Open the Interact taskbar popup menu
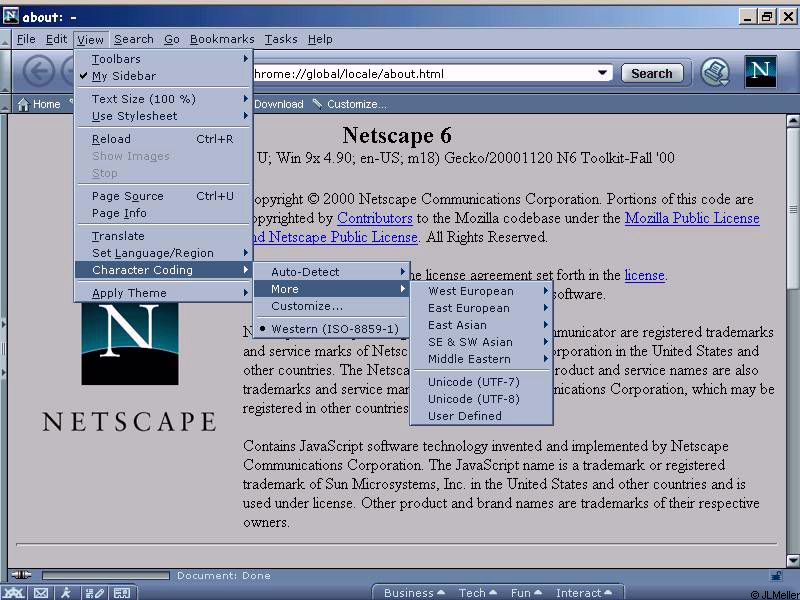The height and width of the screenshot is (600, 800). 584,593
